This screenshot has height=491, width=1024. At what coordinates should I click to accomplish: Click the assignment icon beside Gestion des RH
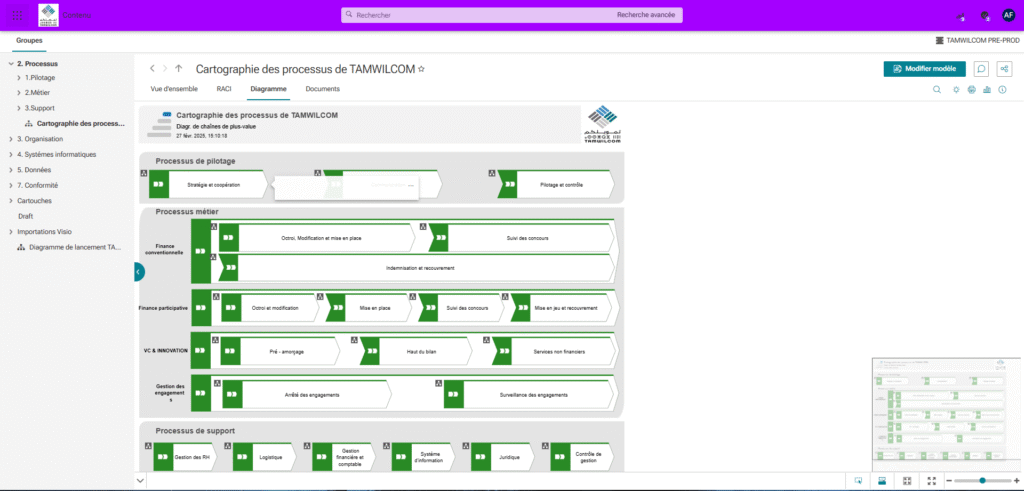(x=149, y=446)
